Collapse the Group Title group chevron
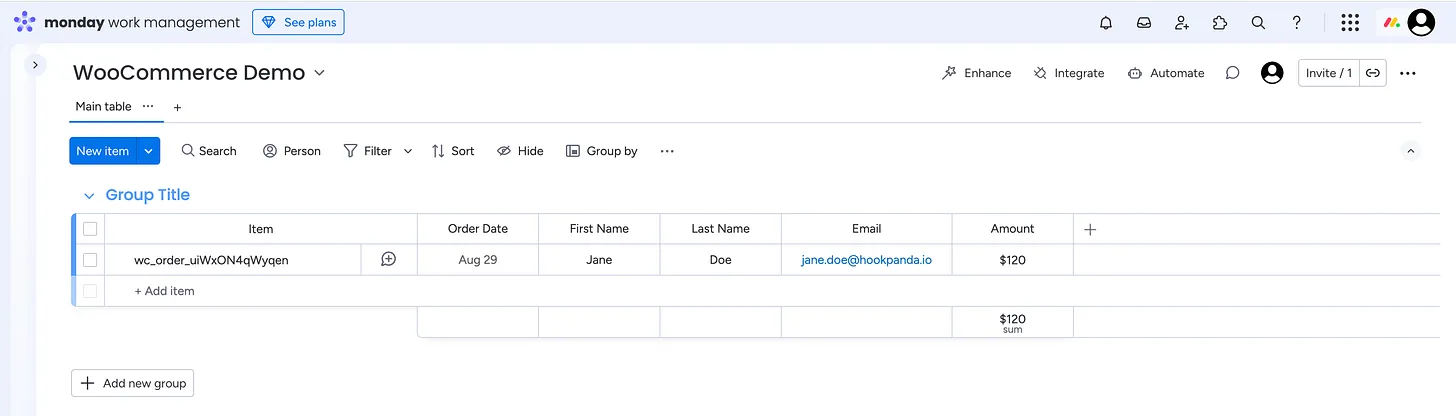The image size is (1456, 416). coord(89,196)
